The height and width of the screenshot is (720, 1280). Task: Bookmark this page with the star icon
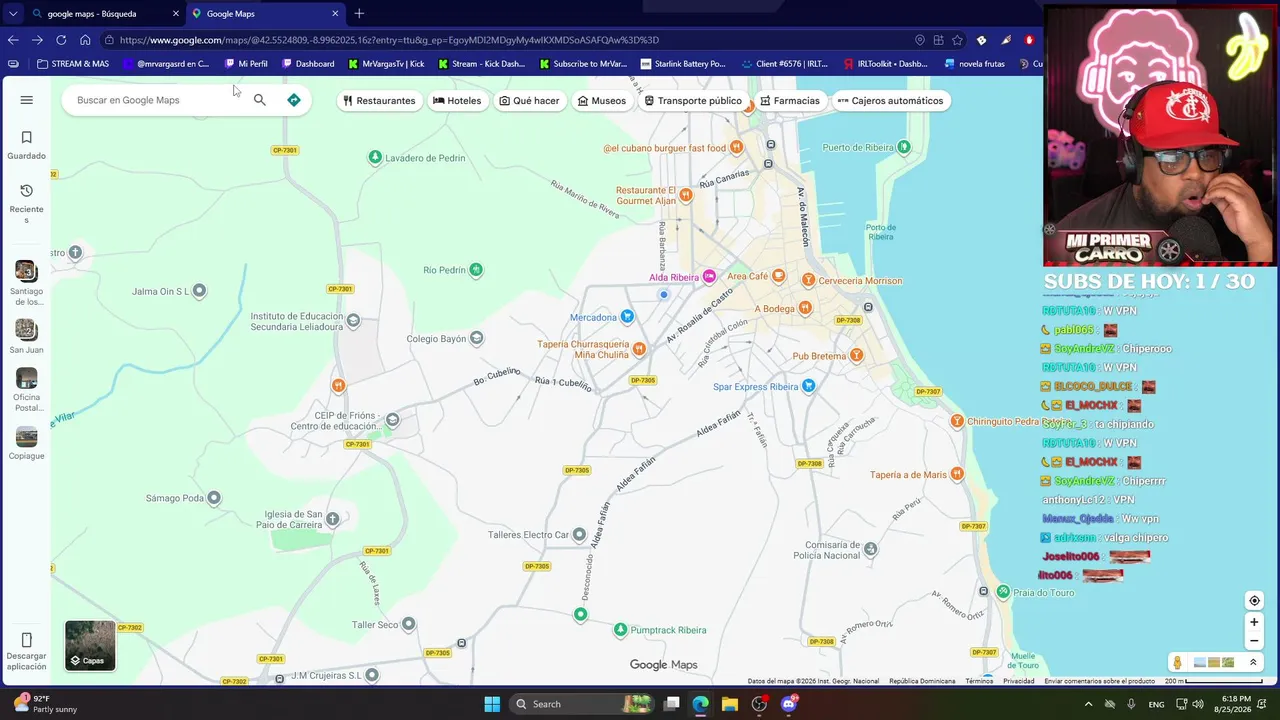pos(957,40)
